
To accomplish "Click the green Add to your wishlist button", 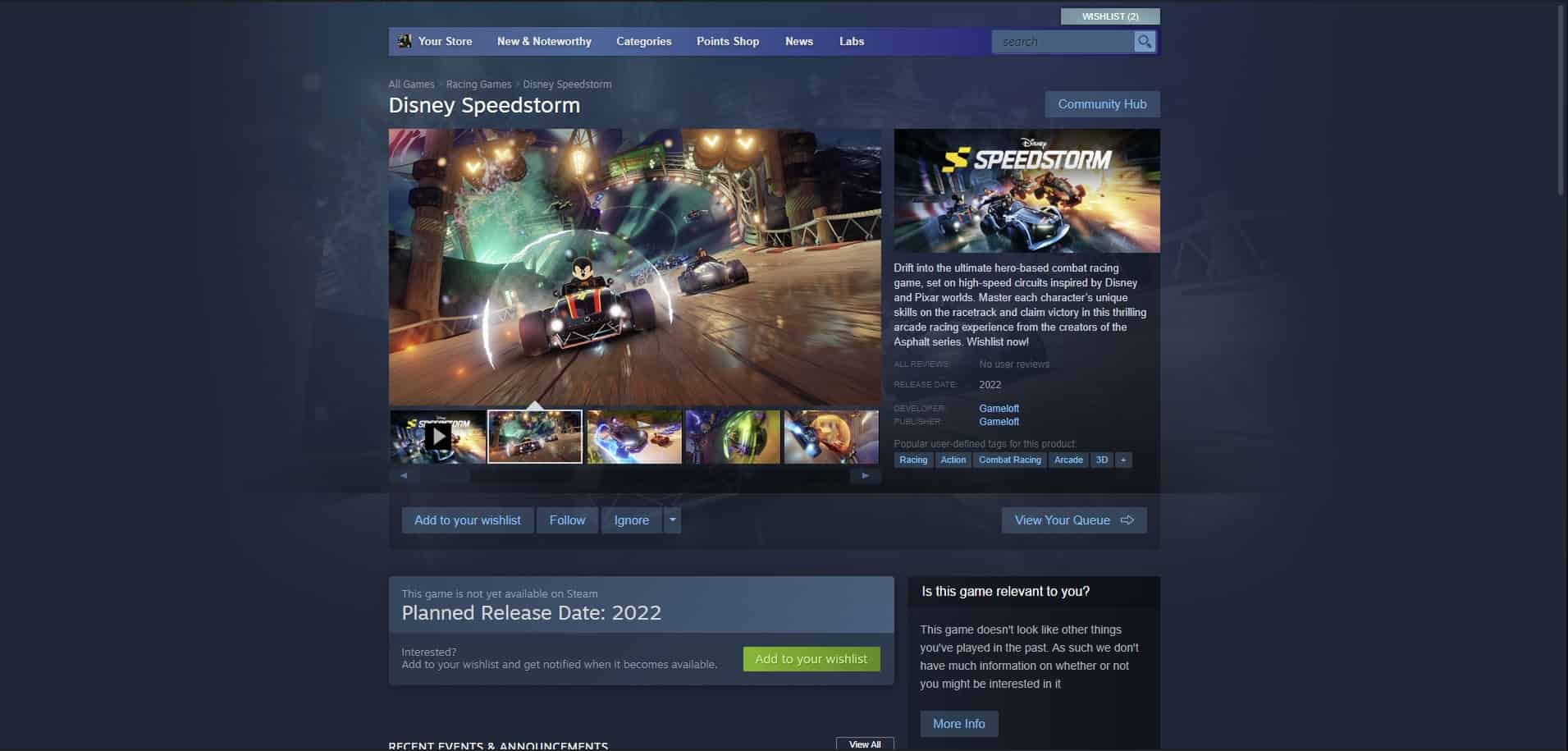I will pyautogui.click(x=811, y=659).
